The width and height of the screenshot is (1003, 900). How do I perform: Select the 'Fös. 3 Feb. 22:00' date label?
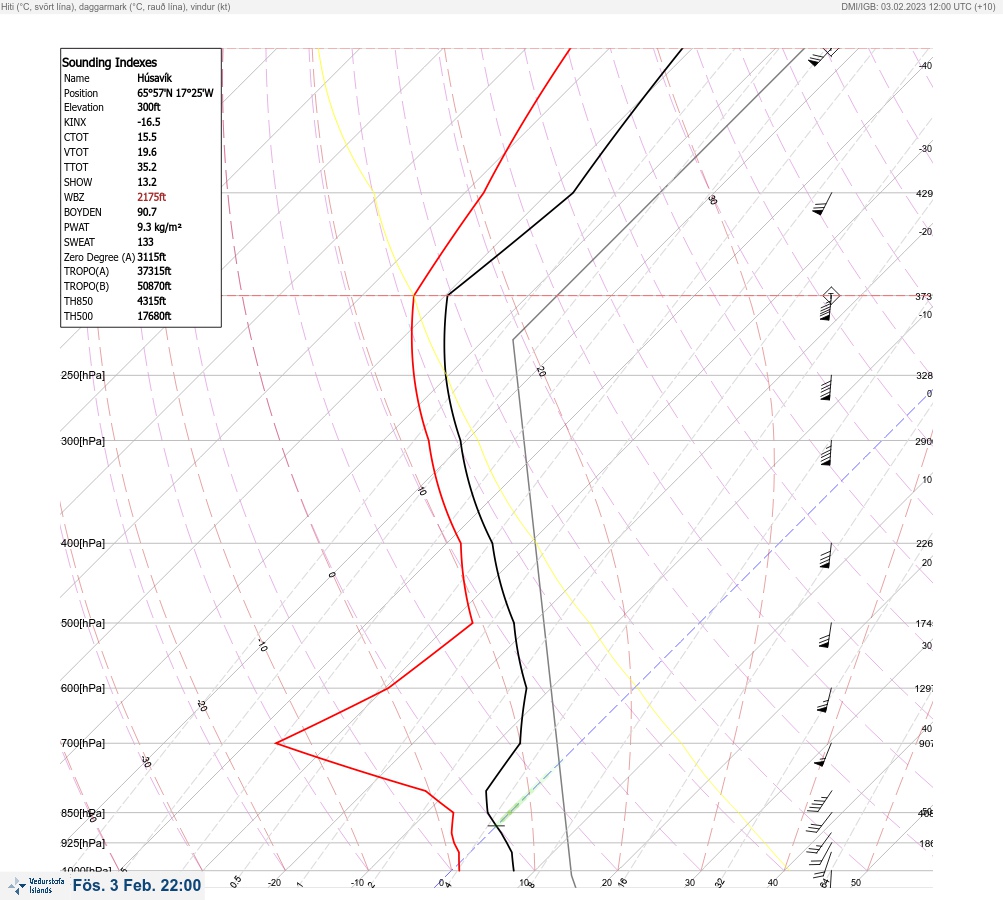(x=137, y=885)
